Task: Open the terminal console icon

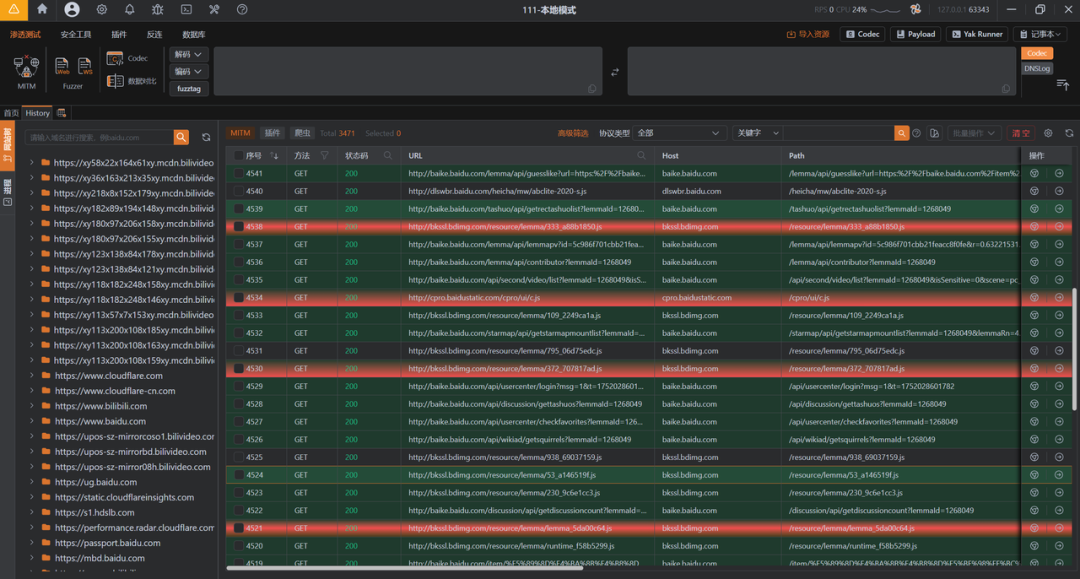Action: point(186,10)
